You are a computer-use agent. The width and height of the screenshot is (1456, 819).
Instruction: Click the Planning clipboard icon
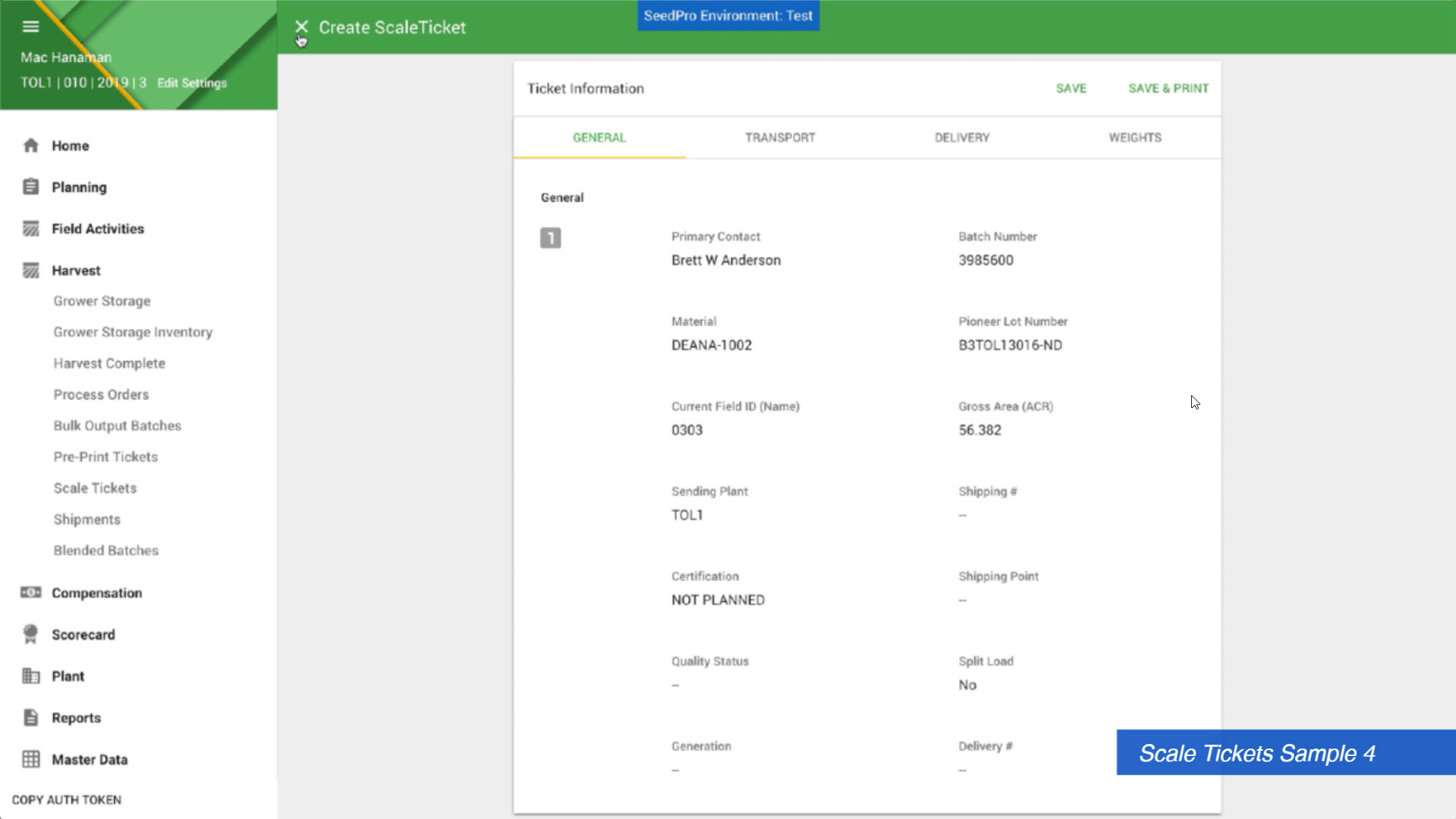point(30,187)
